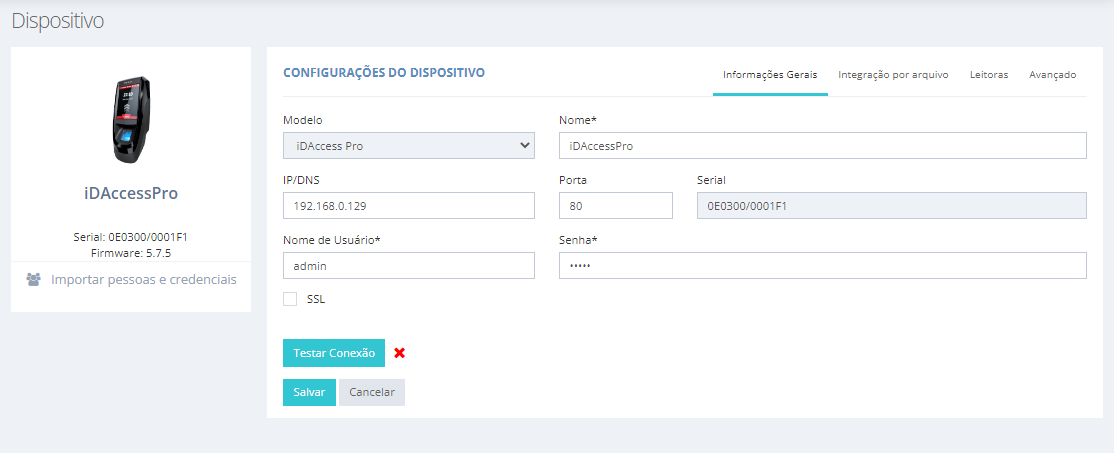Click the Modelo label

302,120
